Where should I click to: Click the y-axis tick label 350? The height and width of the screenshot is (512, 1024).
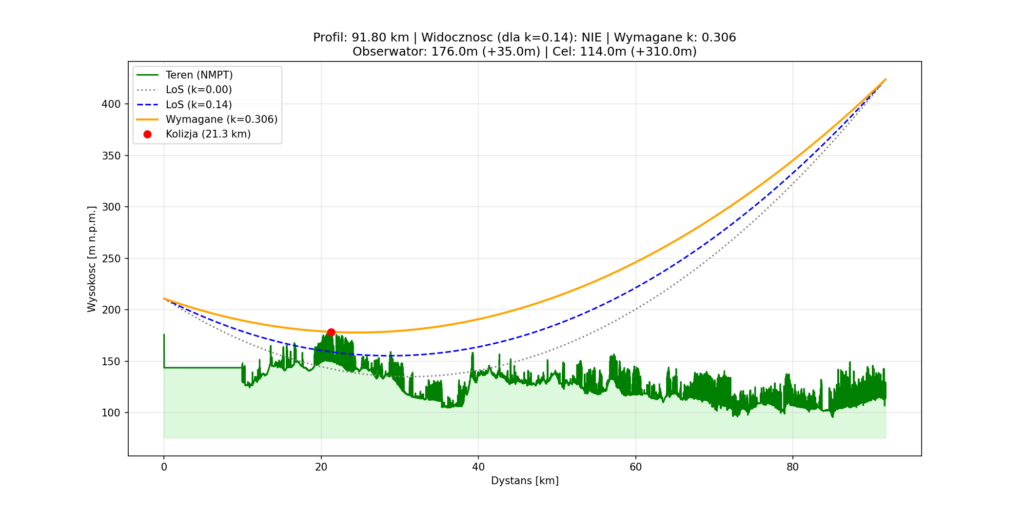click(111, 156)
